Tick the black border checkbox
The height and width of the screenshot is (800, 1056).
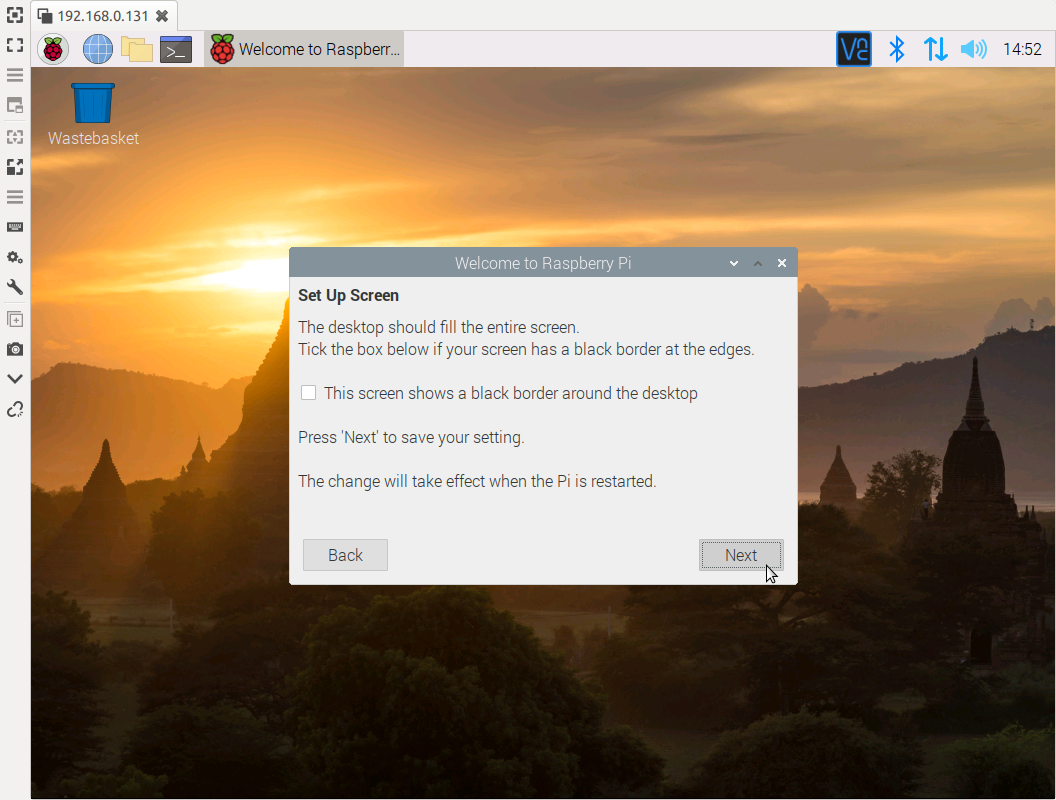point(308,393)
